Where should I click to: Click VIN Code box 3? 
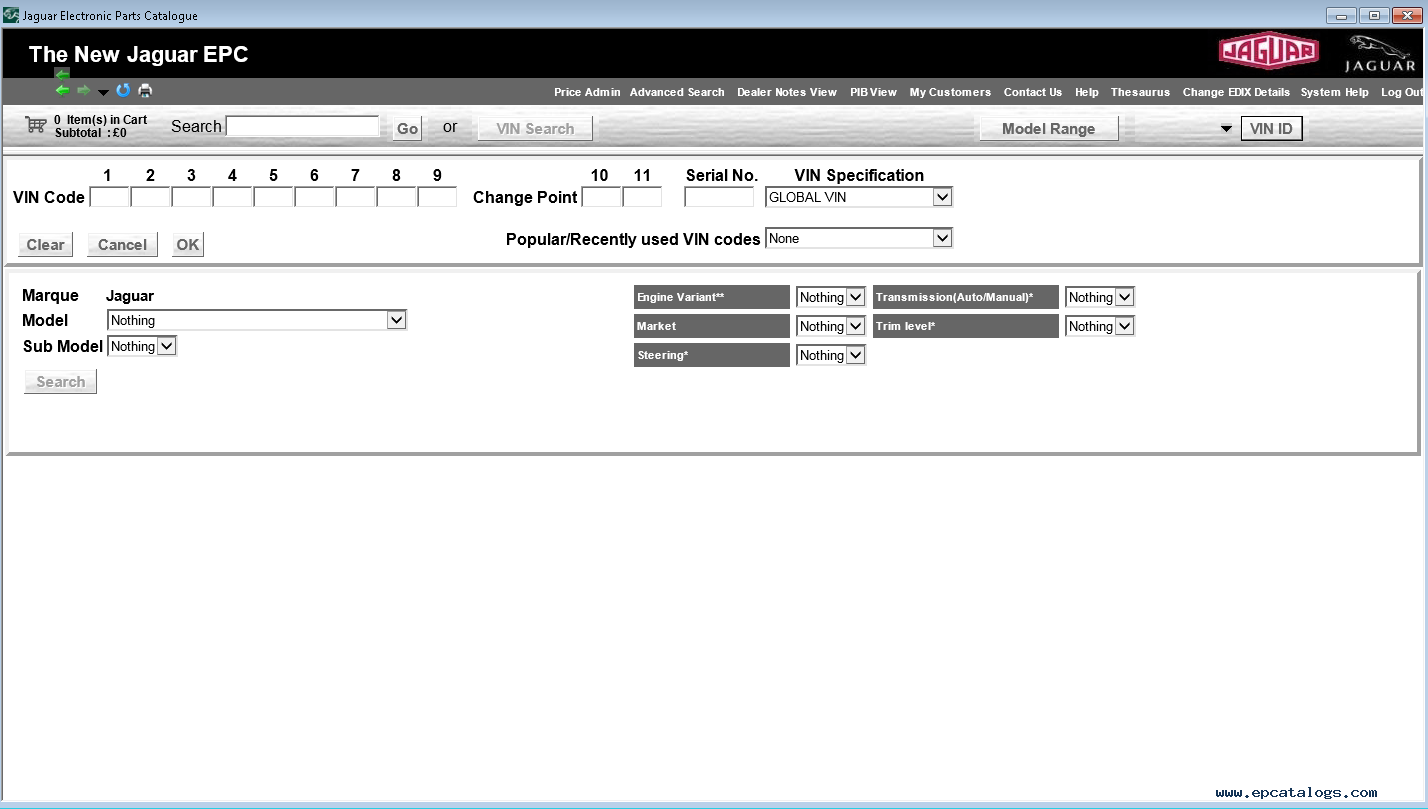192,197
